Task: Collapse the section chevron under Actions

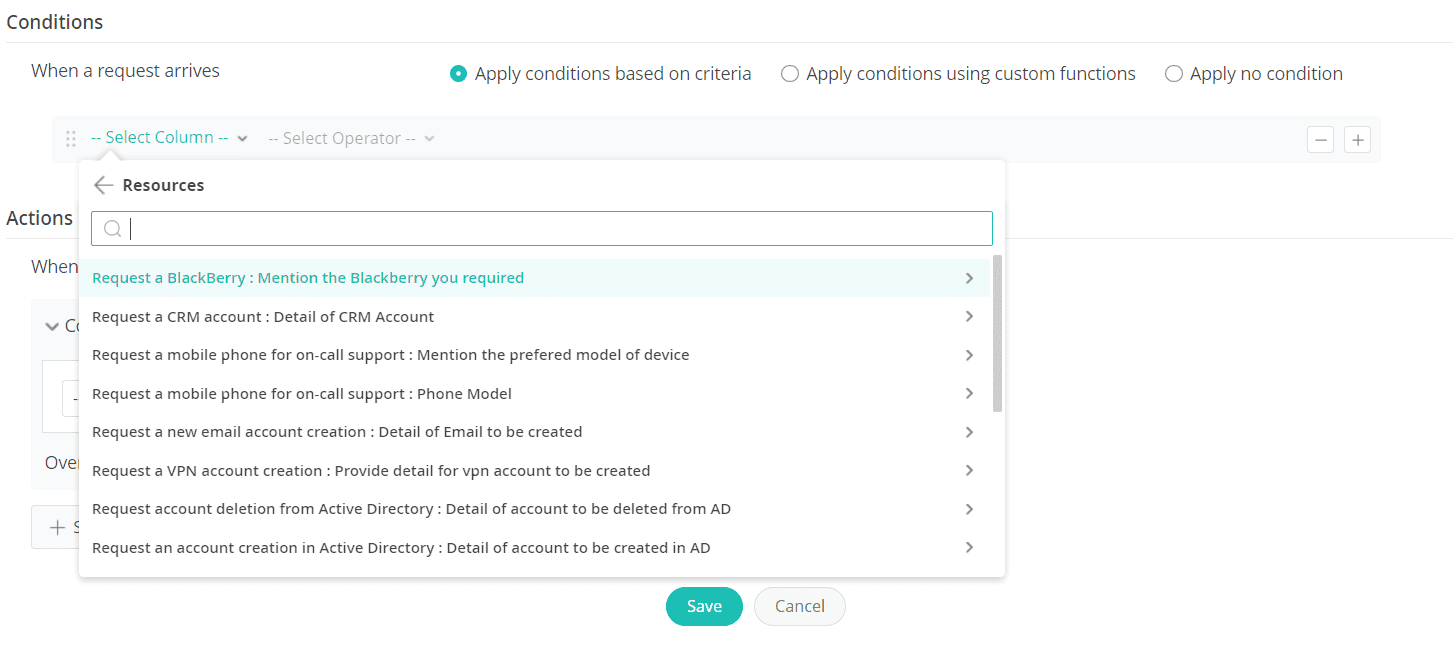Action: tap(52, 326)
